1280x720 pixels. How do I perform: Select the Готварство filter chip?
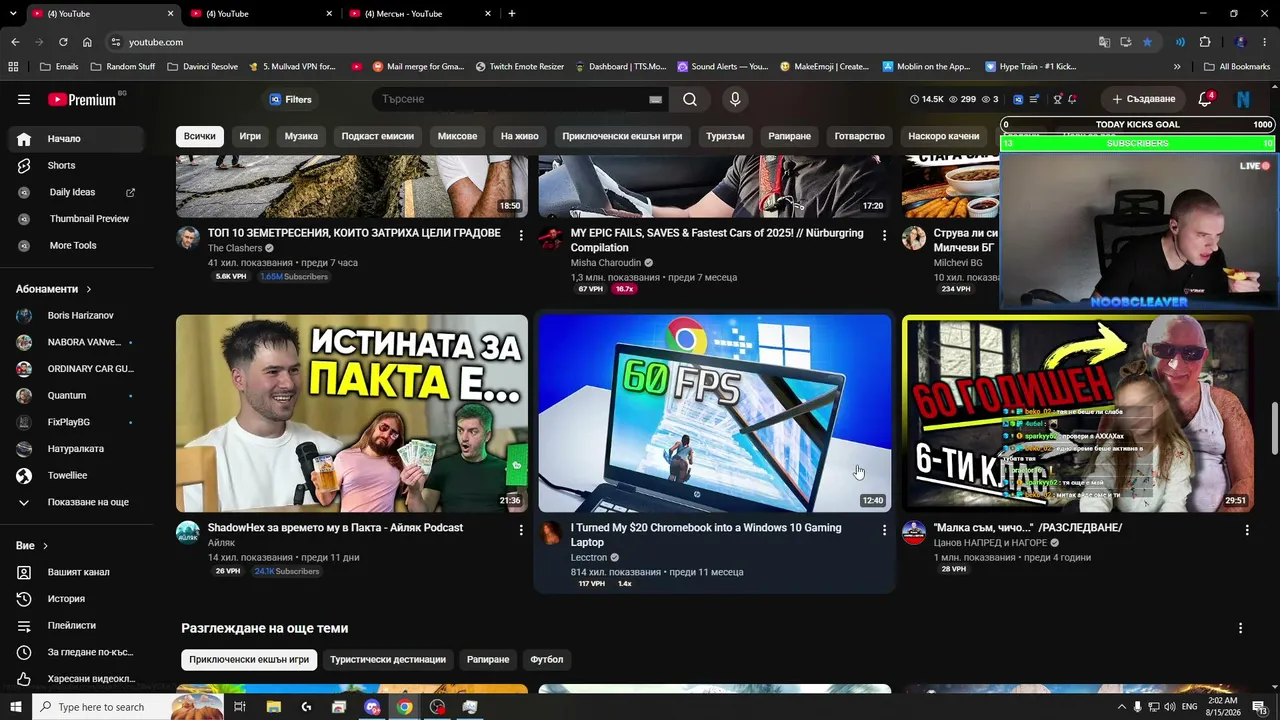[860, 136]
